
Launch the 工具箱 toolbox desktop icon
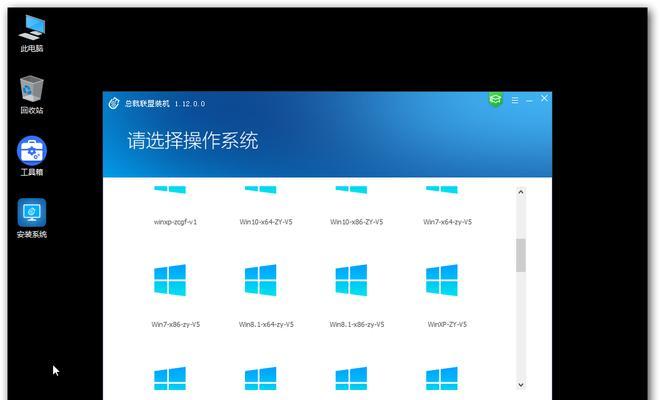[32, 156]
